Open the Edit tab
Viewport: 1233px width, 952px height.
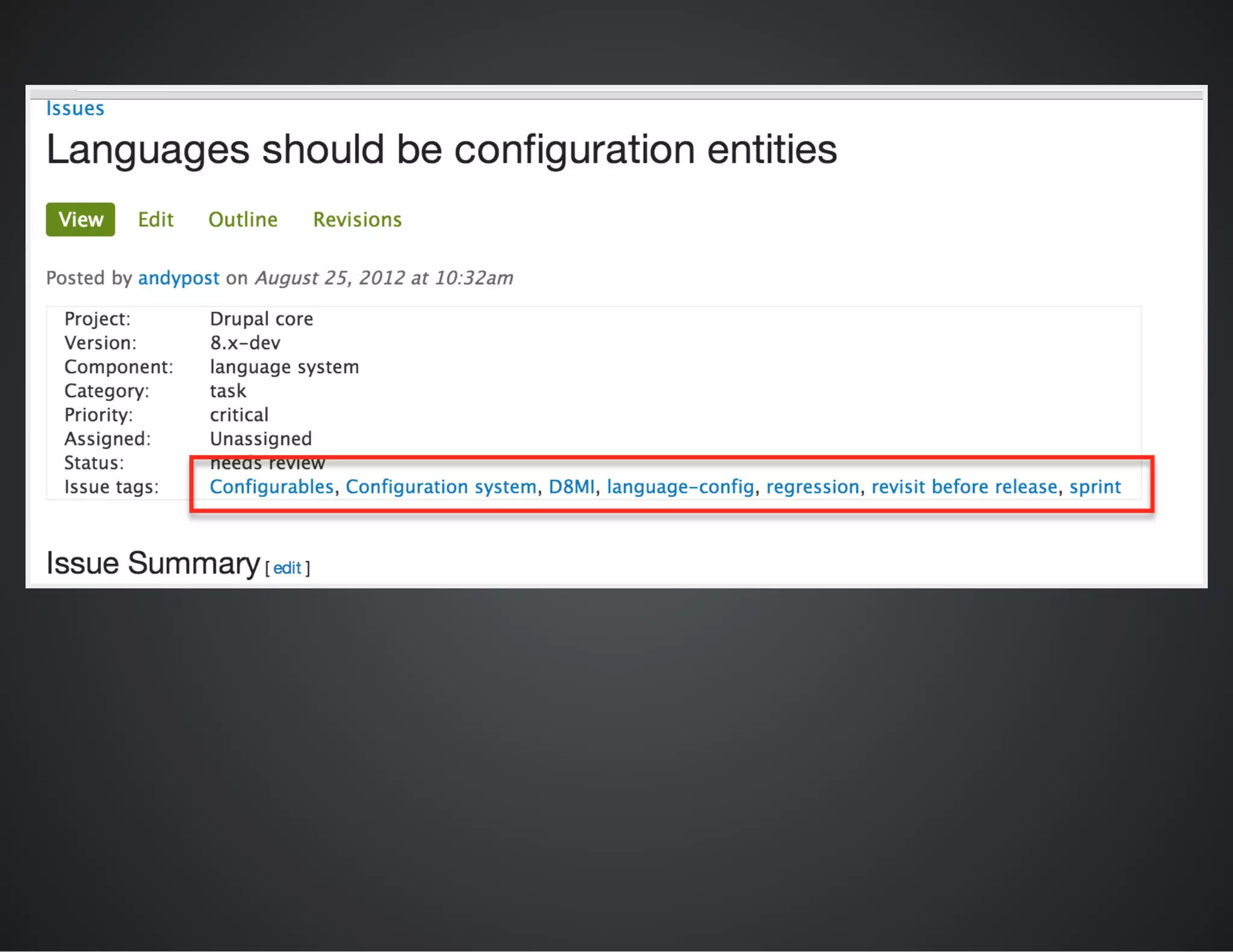coord(155,220)
